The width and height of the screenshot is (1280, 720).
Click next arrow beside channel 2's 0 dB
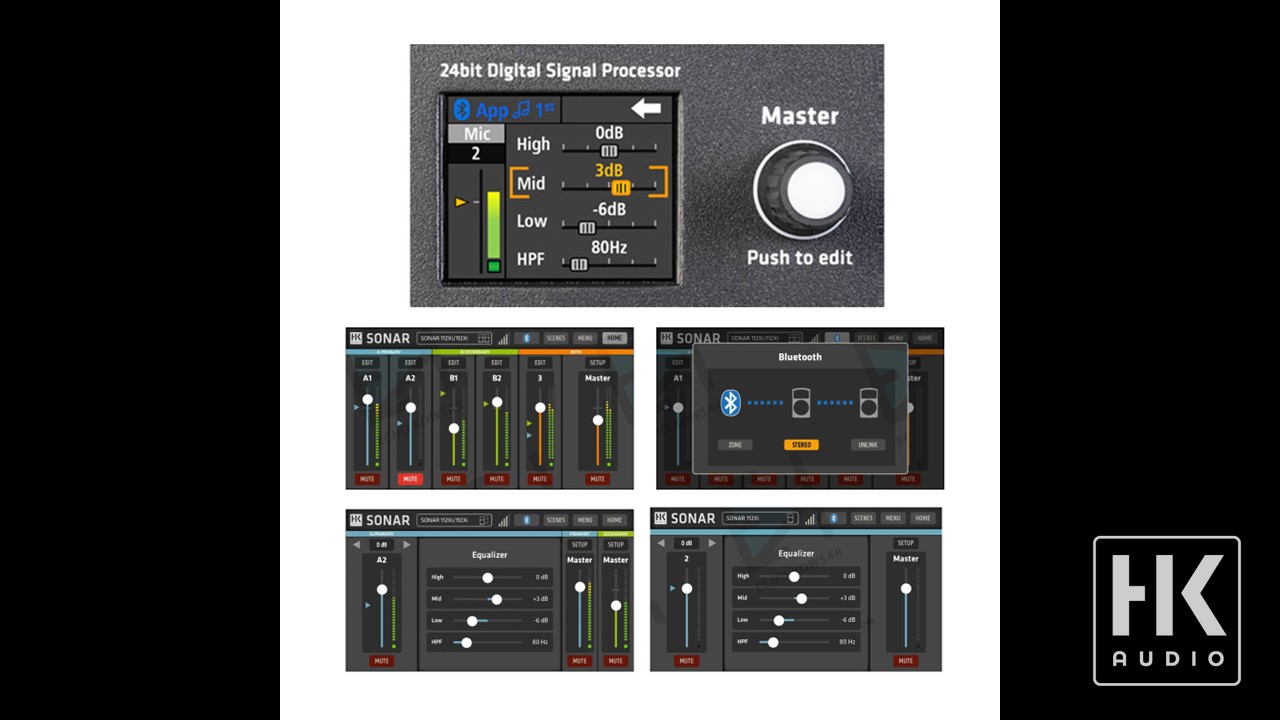click(712, 543)
